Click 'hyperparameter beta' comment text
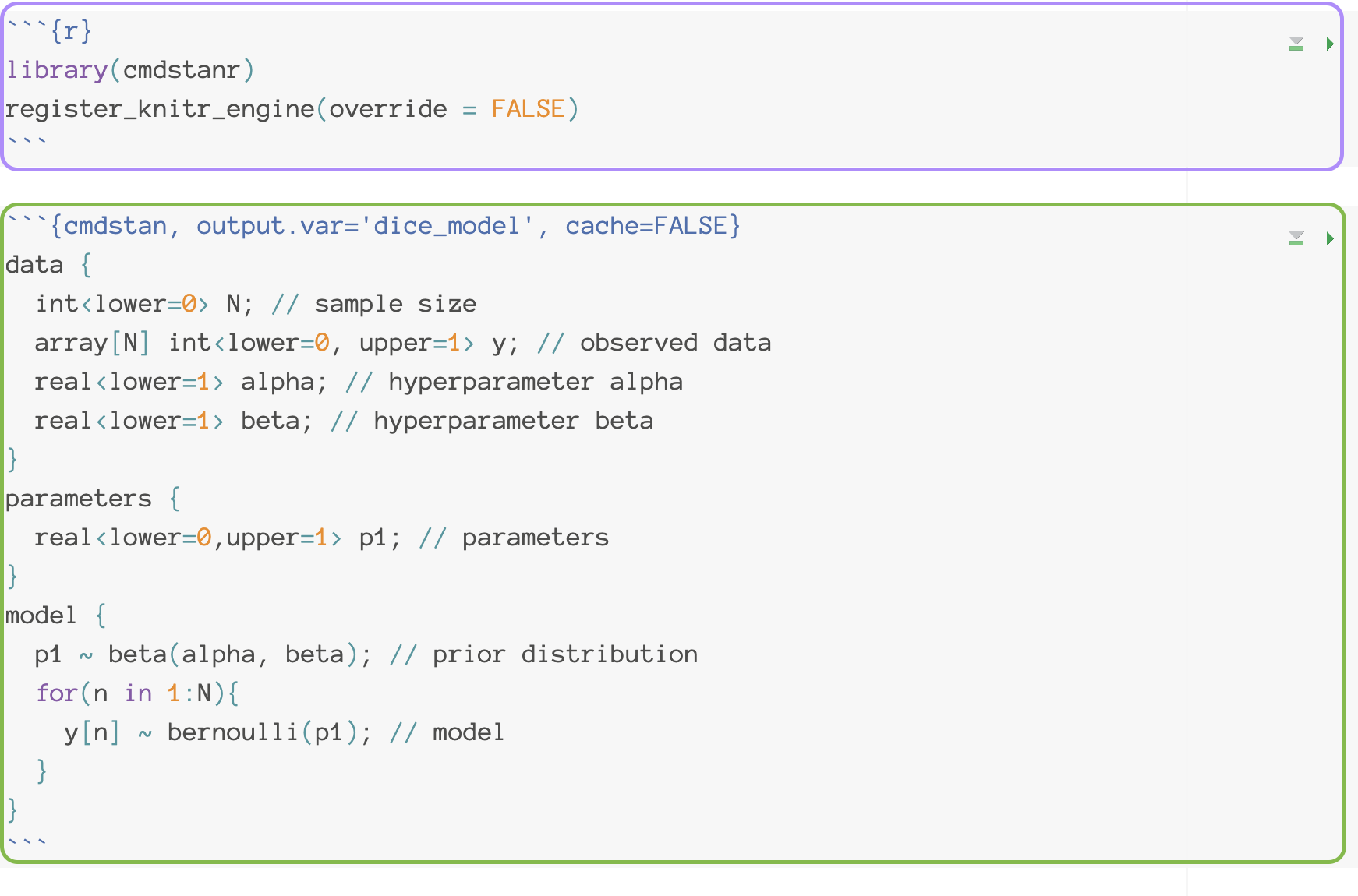 513,421
